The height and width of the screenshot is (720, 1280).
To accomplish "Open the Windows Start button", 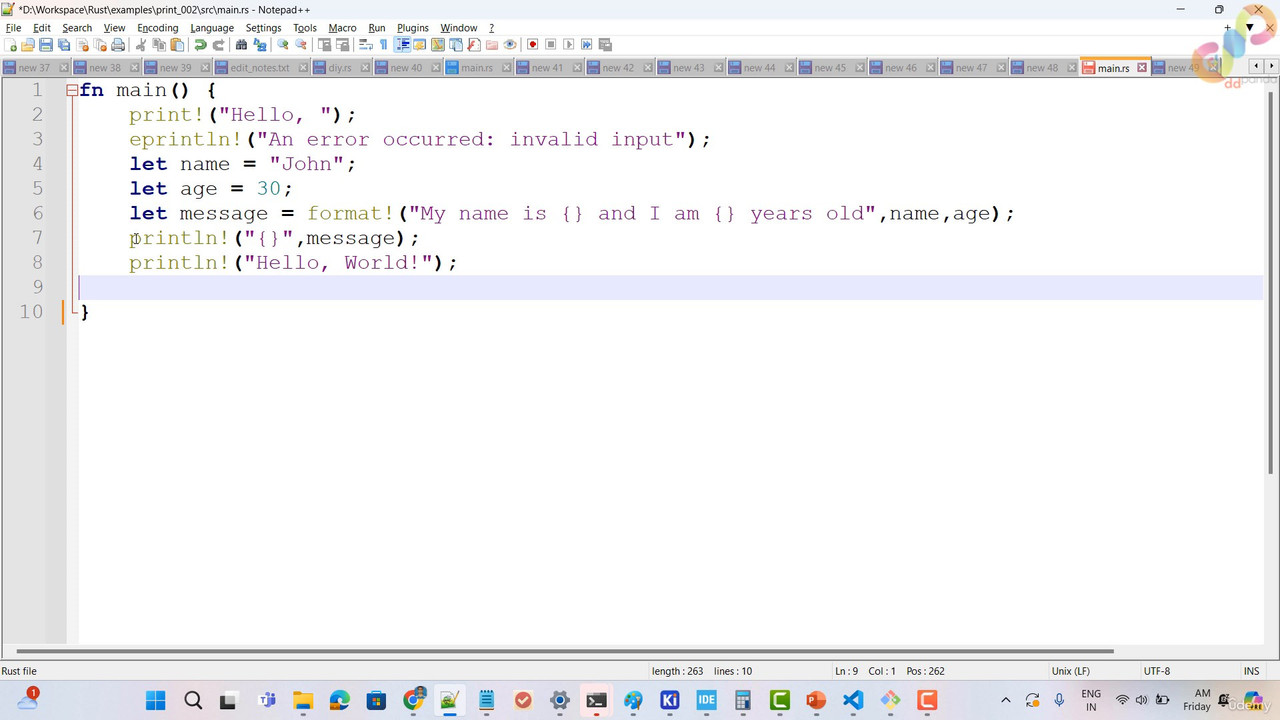I will click(x=156, y=700).
